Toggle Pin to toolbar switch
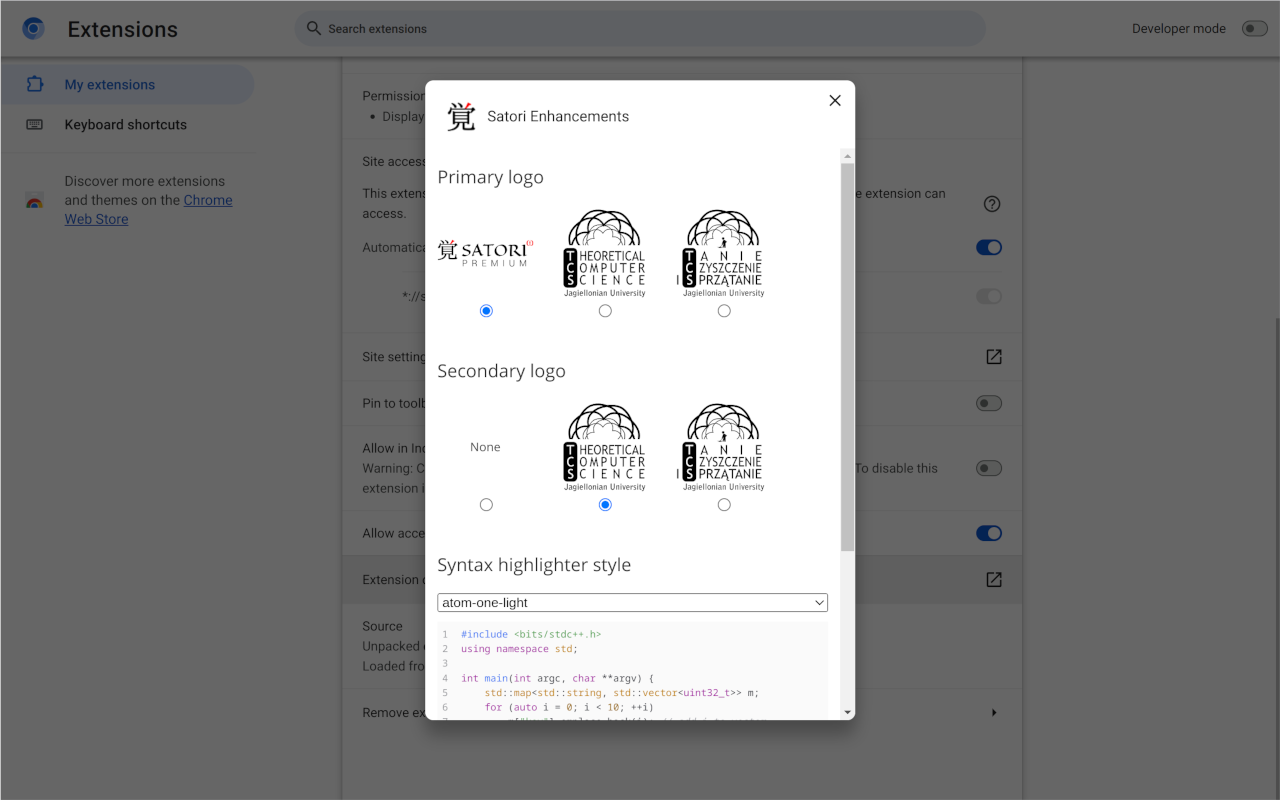 (x=989, y=403)
